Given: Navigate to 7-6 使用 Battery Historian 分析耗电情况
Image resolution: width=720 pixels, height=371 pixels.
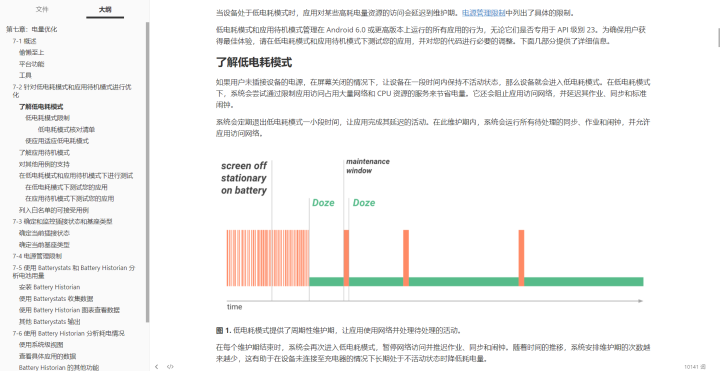Looking at the screenshot, I should [x=68, y=333].
